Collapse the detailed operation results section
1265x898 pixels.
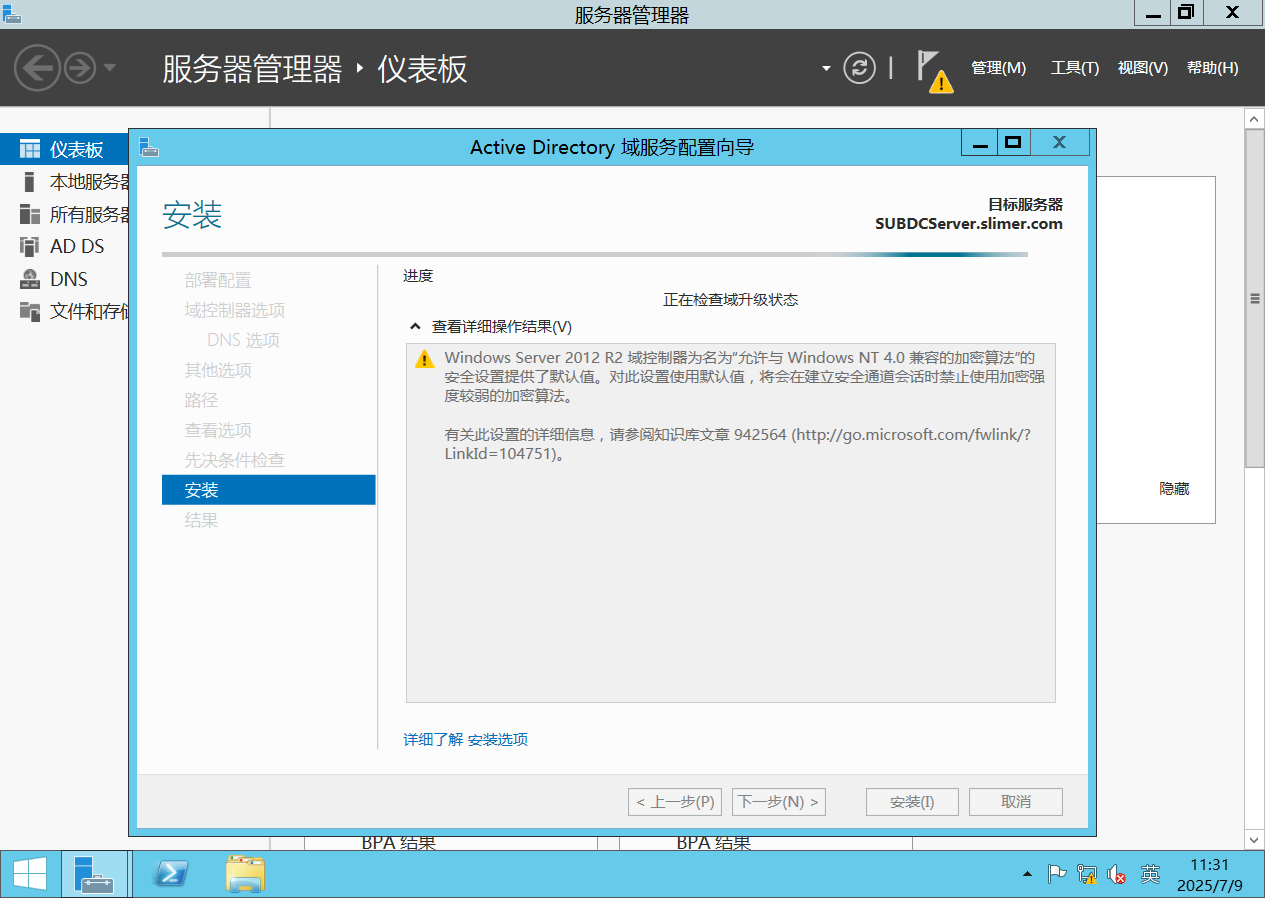414,327
